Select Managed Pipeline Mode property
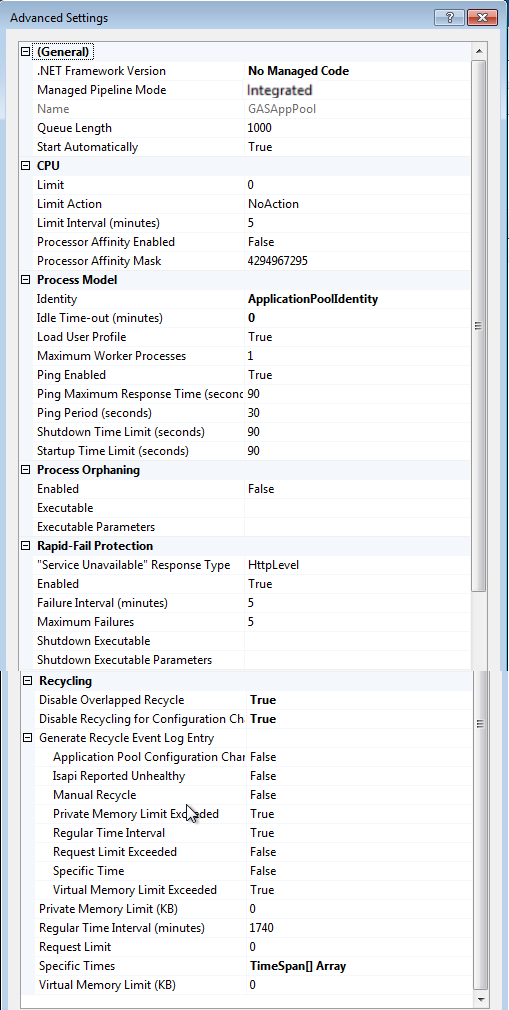 tap(101, 90)
